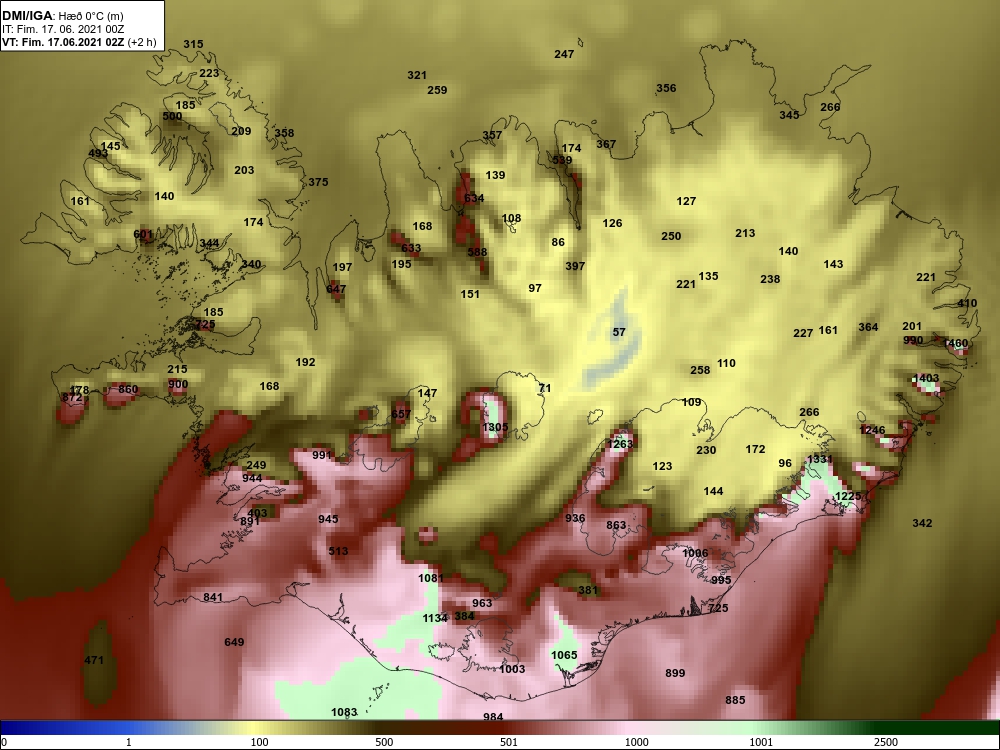Pick the map value 1305
Image resolution: width=1000 pixels, height=750 pixels.
coord(496,427)
